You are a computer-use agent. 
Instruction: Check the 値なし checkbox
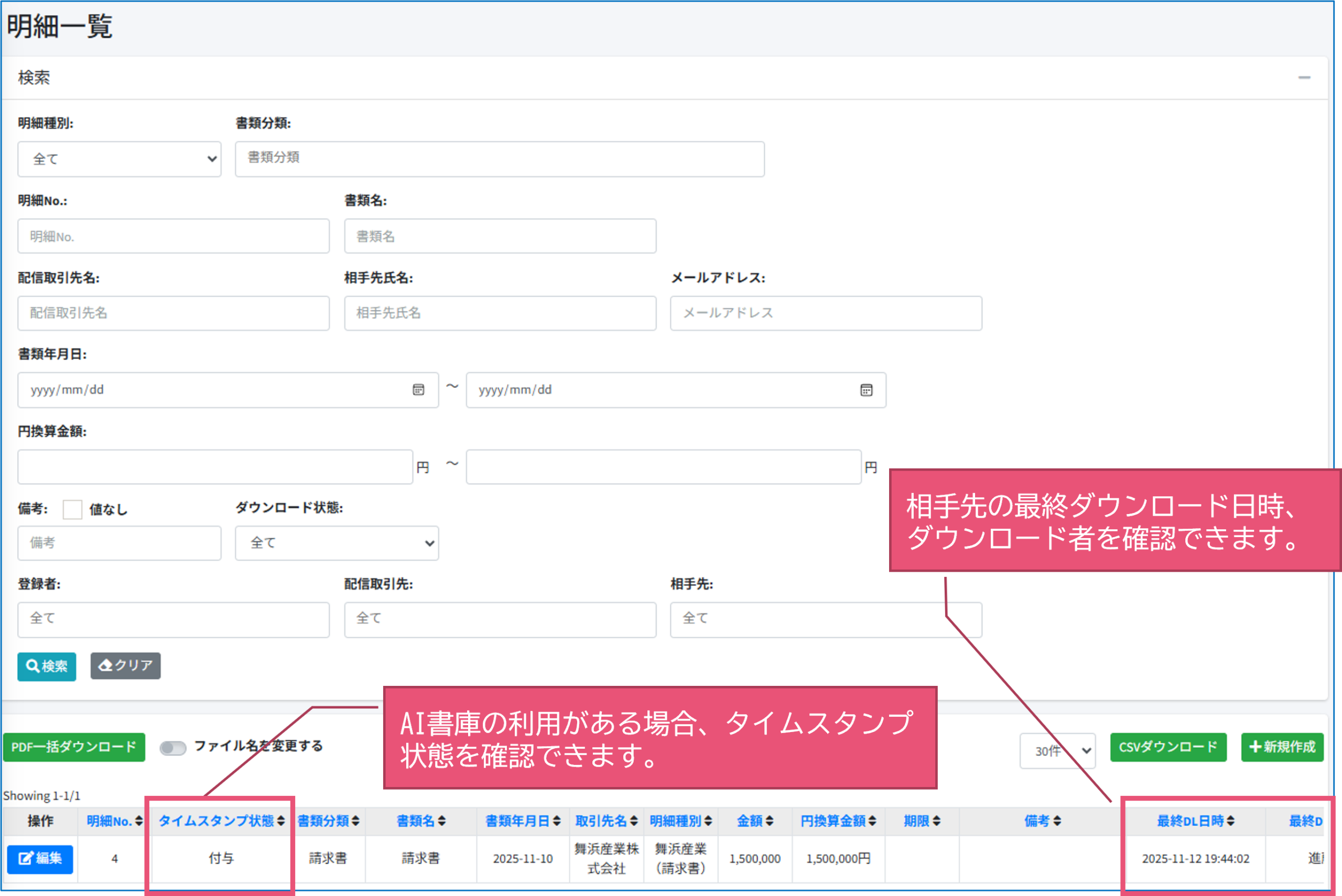pyautogui.click(x=72, y=509)
